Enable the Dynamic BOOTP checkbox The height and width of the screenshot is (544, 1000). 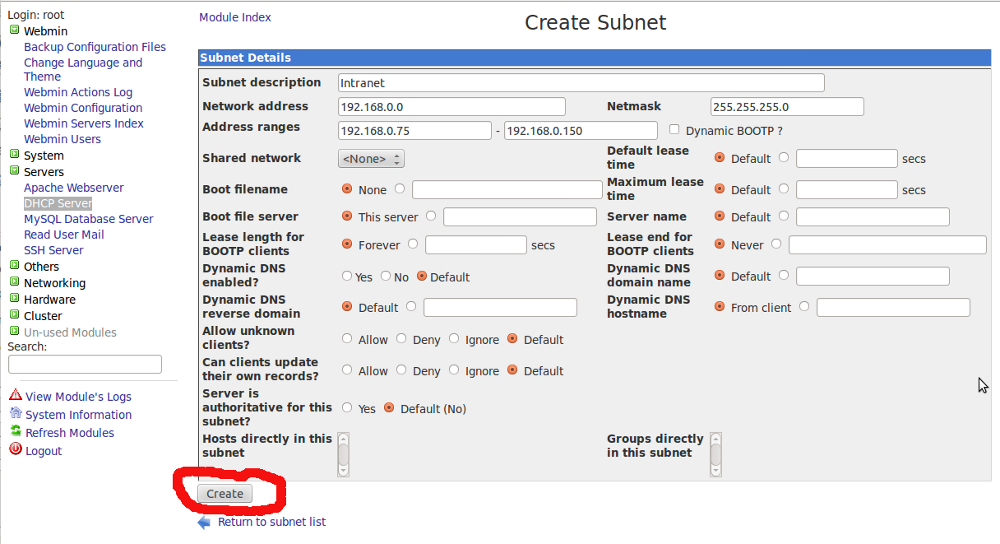pyautogui.click(x=674, y=130)
